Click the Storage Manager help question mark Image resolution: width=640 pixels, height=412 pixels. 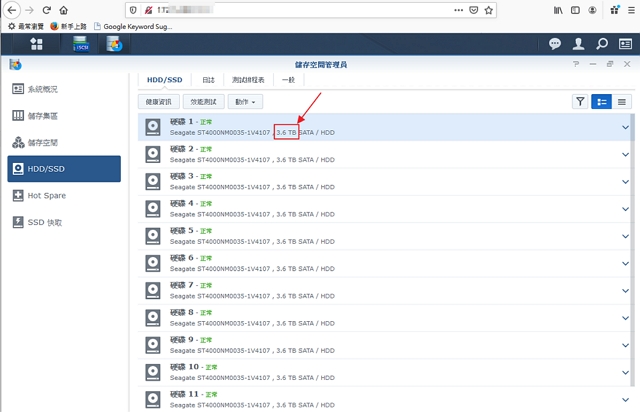tap(576, 64)
